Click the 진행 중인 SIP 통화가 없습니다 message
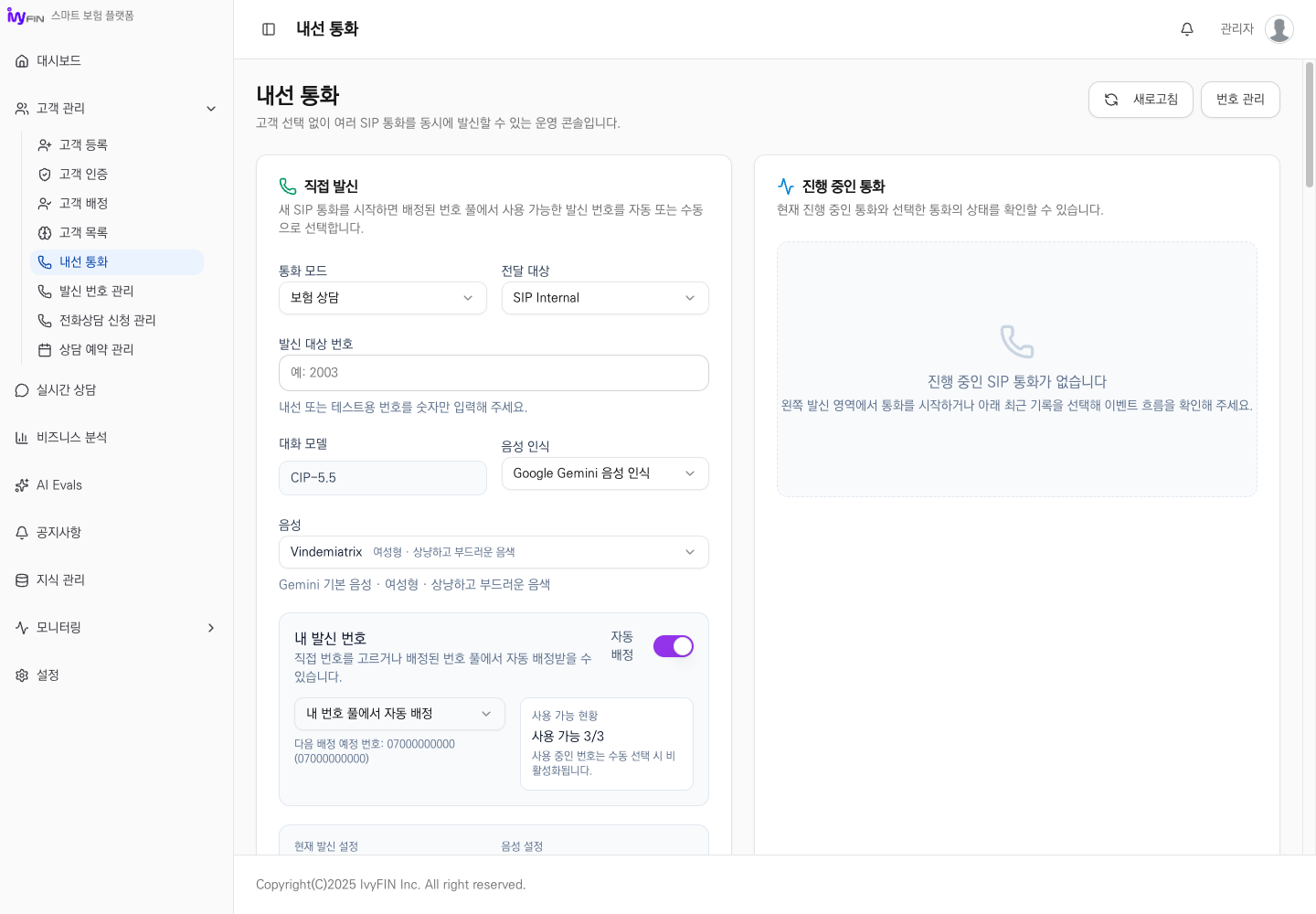 click(1017, 382)
